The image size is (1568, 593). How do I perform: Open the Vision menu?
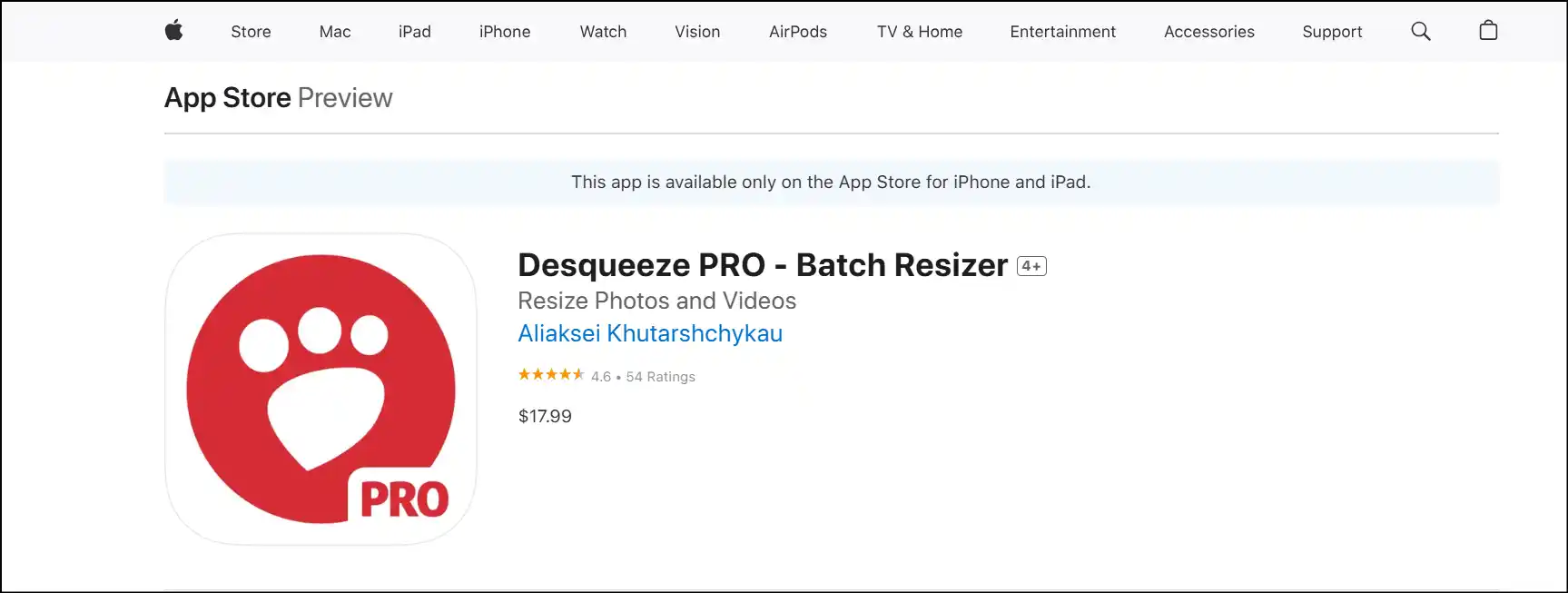[697, 32]
